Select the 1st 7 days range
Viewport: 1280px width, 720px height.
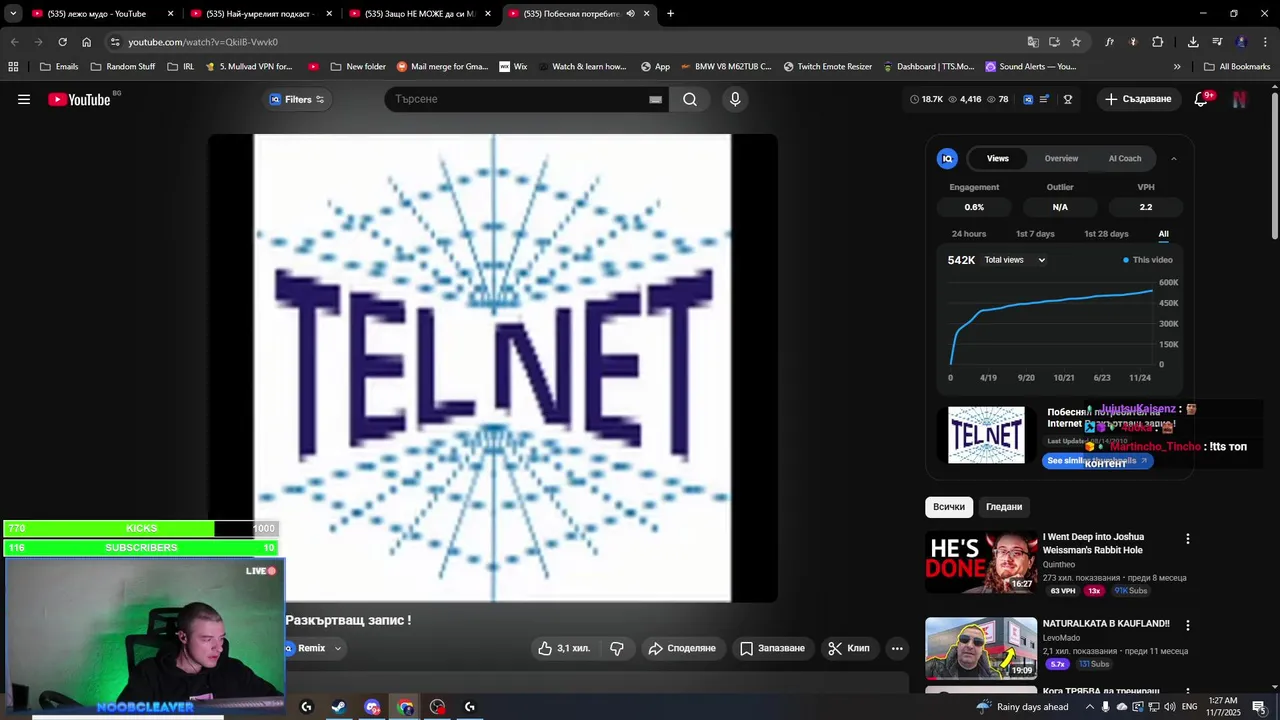pyautogui.click(x=1035, y=234)
